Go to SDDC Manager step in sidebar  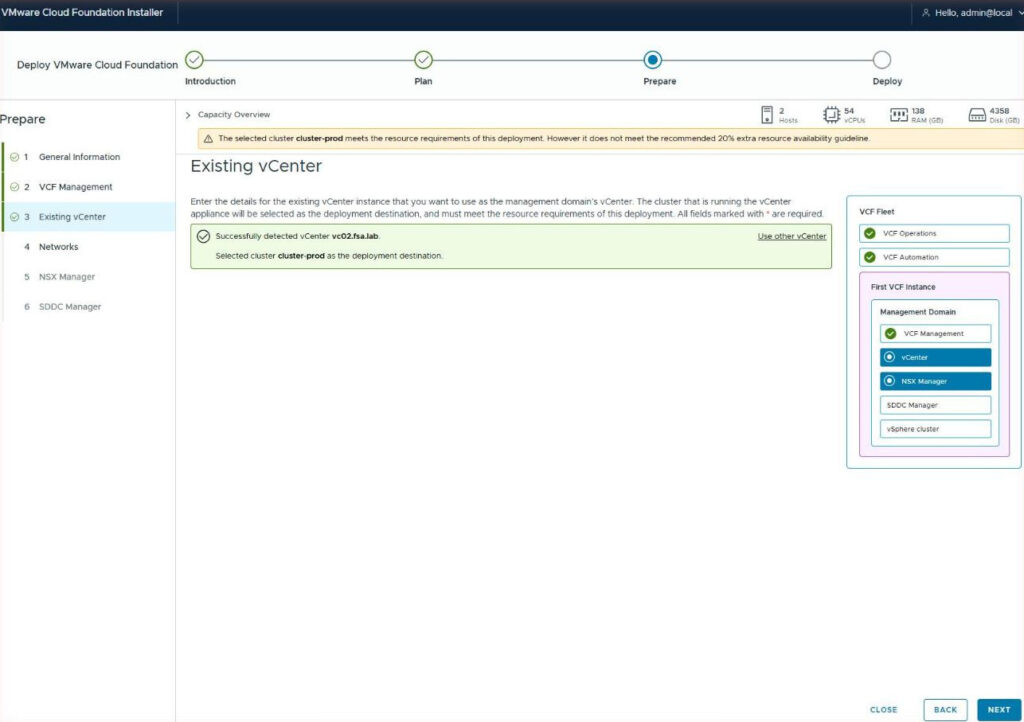88,307
